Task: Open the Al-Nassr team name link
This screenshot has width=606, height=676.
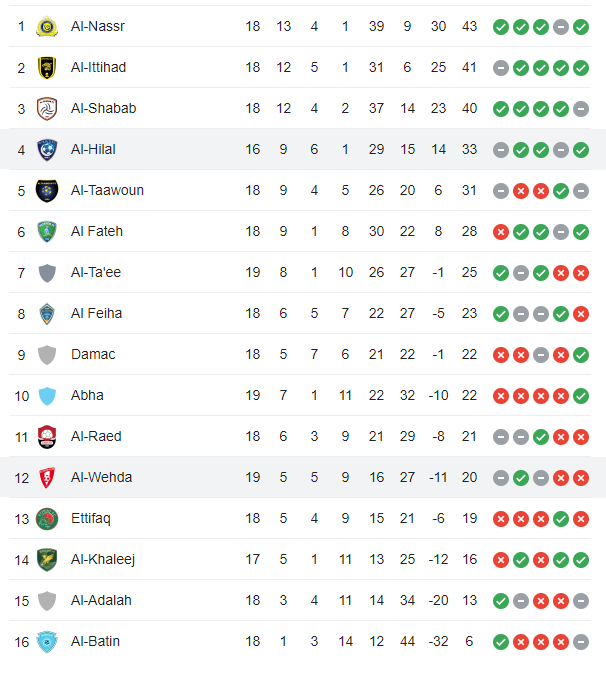Action: (98, 26)
